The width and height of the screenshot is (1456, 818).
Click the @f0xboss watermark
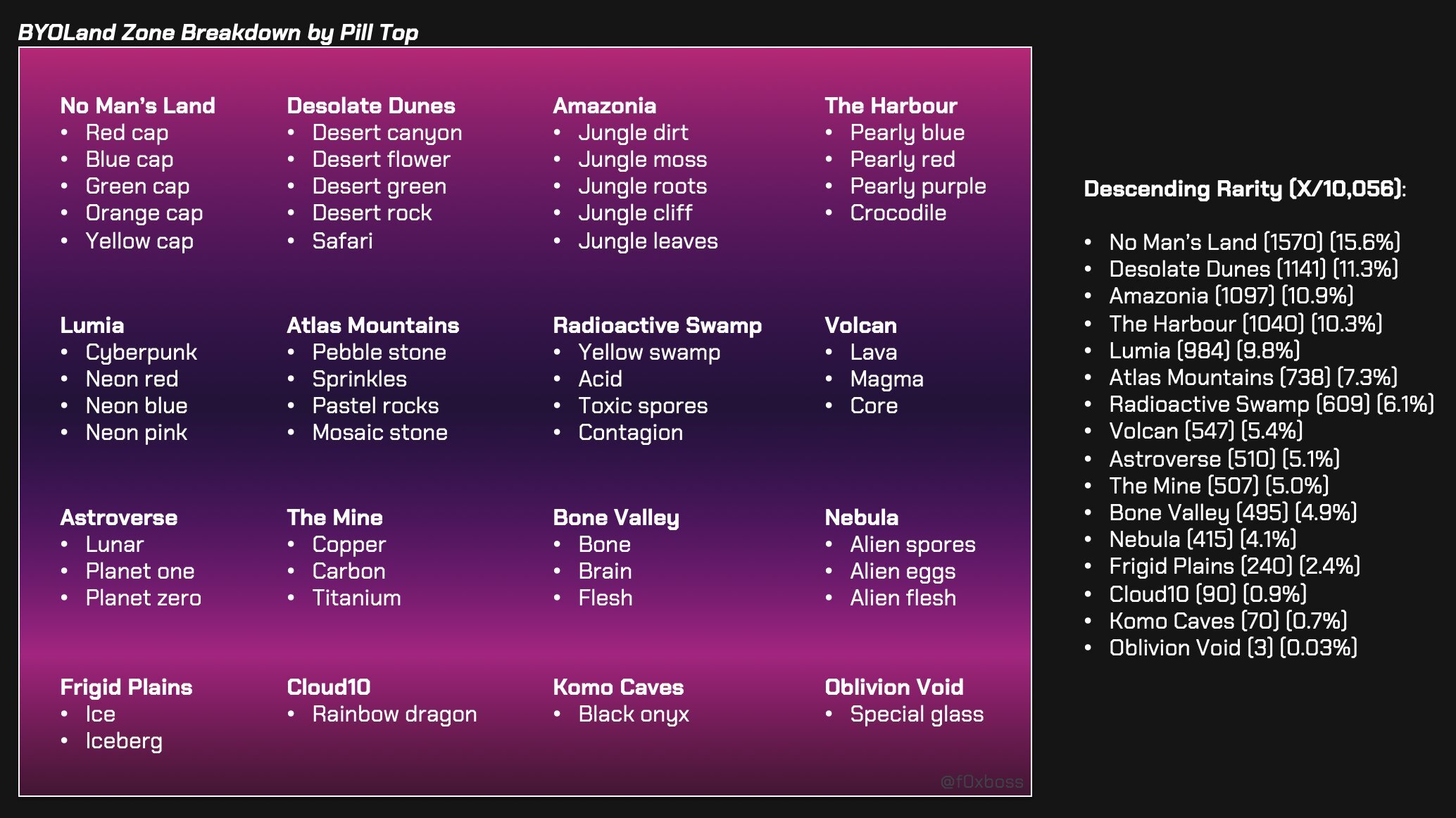tap(981, 781)
